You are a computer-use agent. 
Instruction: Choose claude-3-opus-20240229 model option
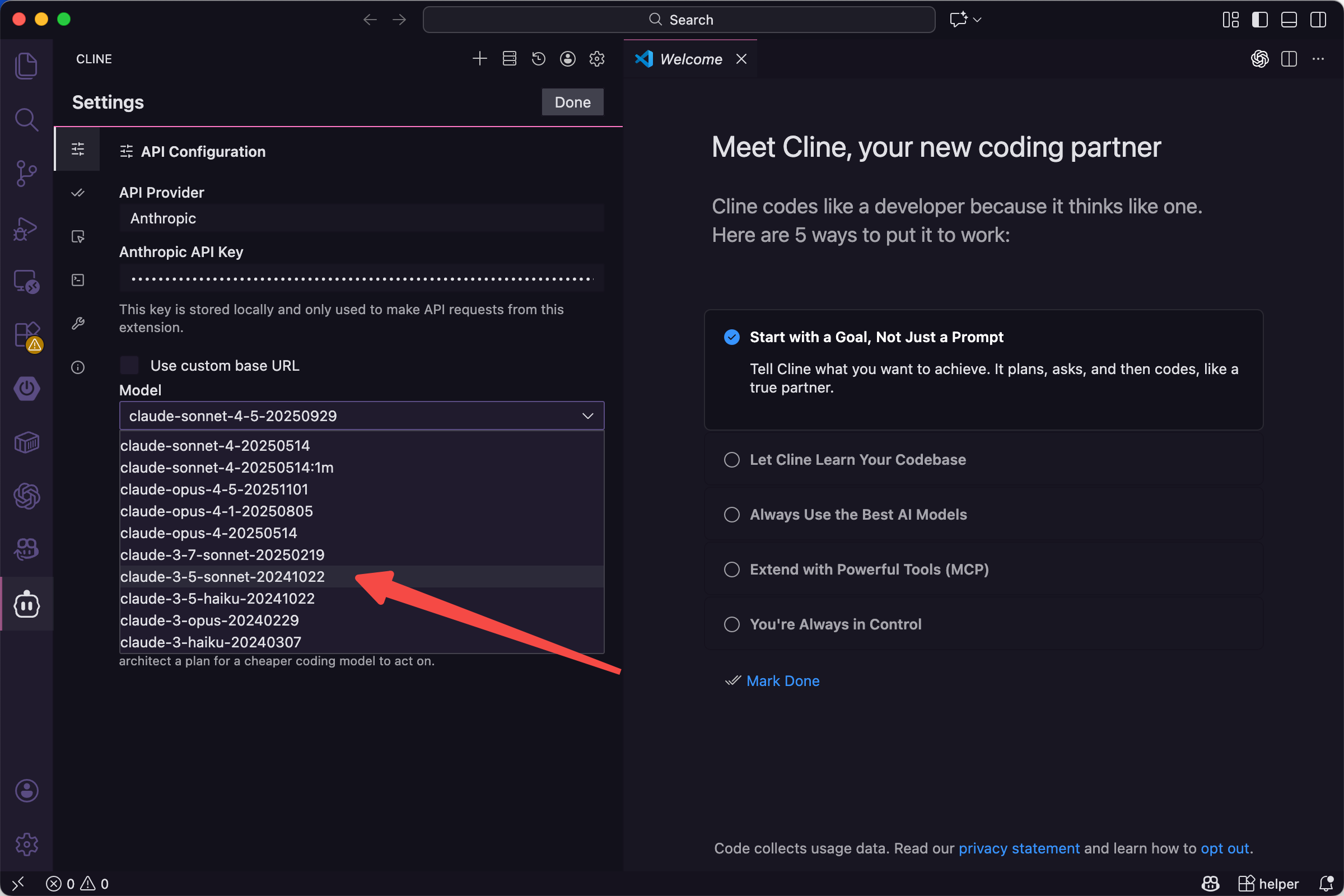click(x=362, y=620)
